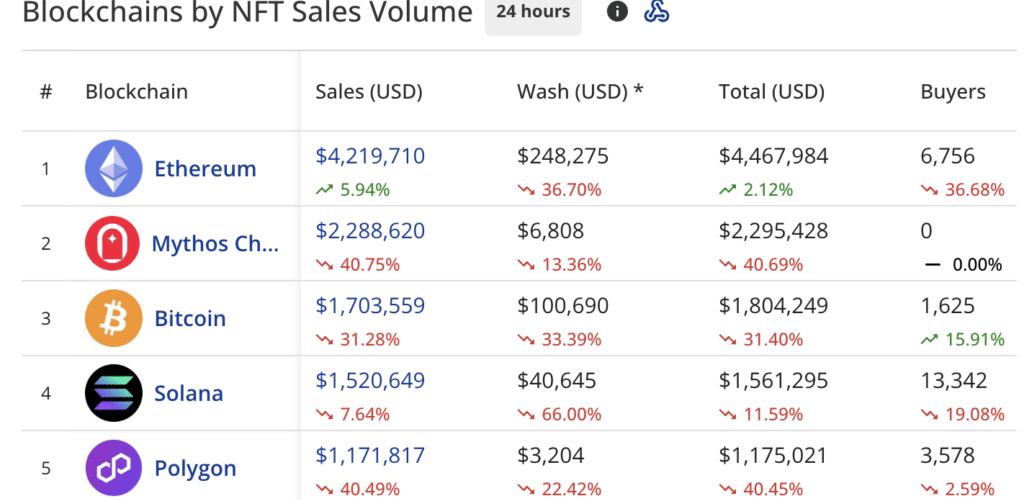Click Bitcoin sales value $1,703,559
The height and width of the screenshot is (500, 1024).
370,306
